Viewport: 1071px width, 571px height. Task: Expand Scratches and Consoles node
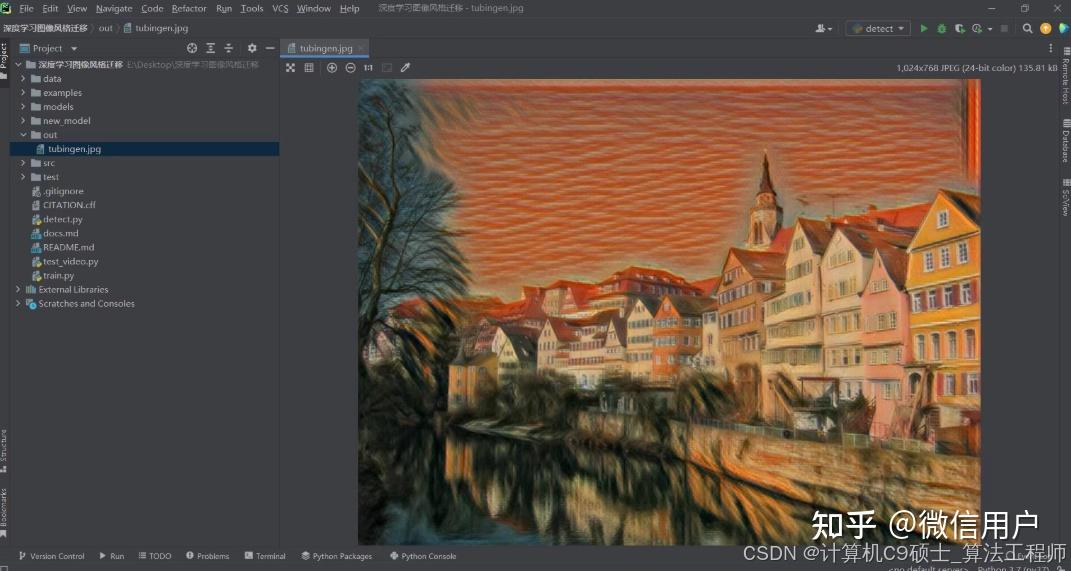(x=18, y=304)
